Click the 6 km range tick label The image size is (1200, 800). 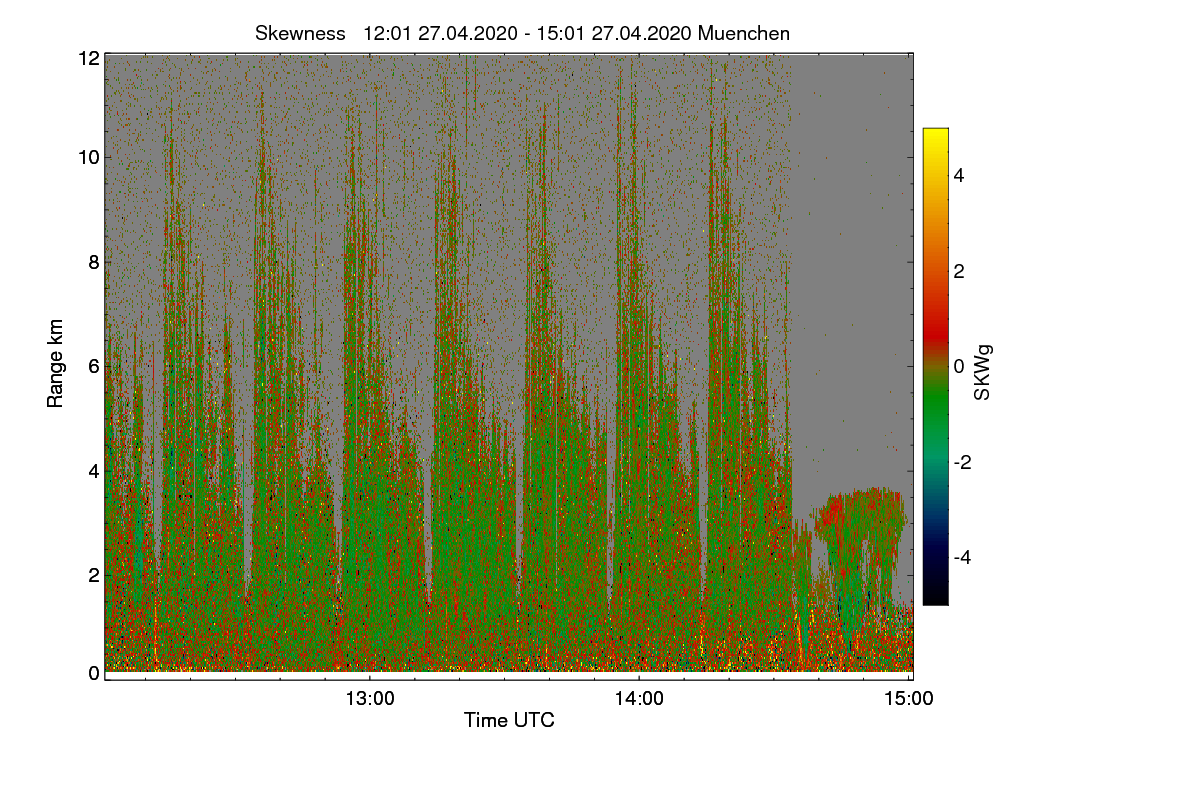(x=94, y=366)
